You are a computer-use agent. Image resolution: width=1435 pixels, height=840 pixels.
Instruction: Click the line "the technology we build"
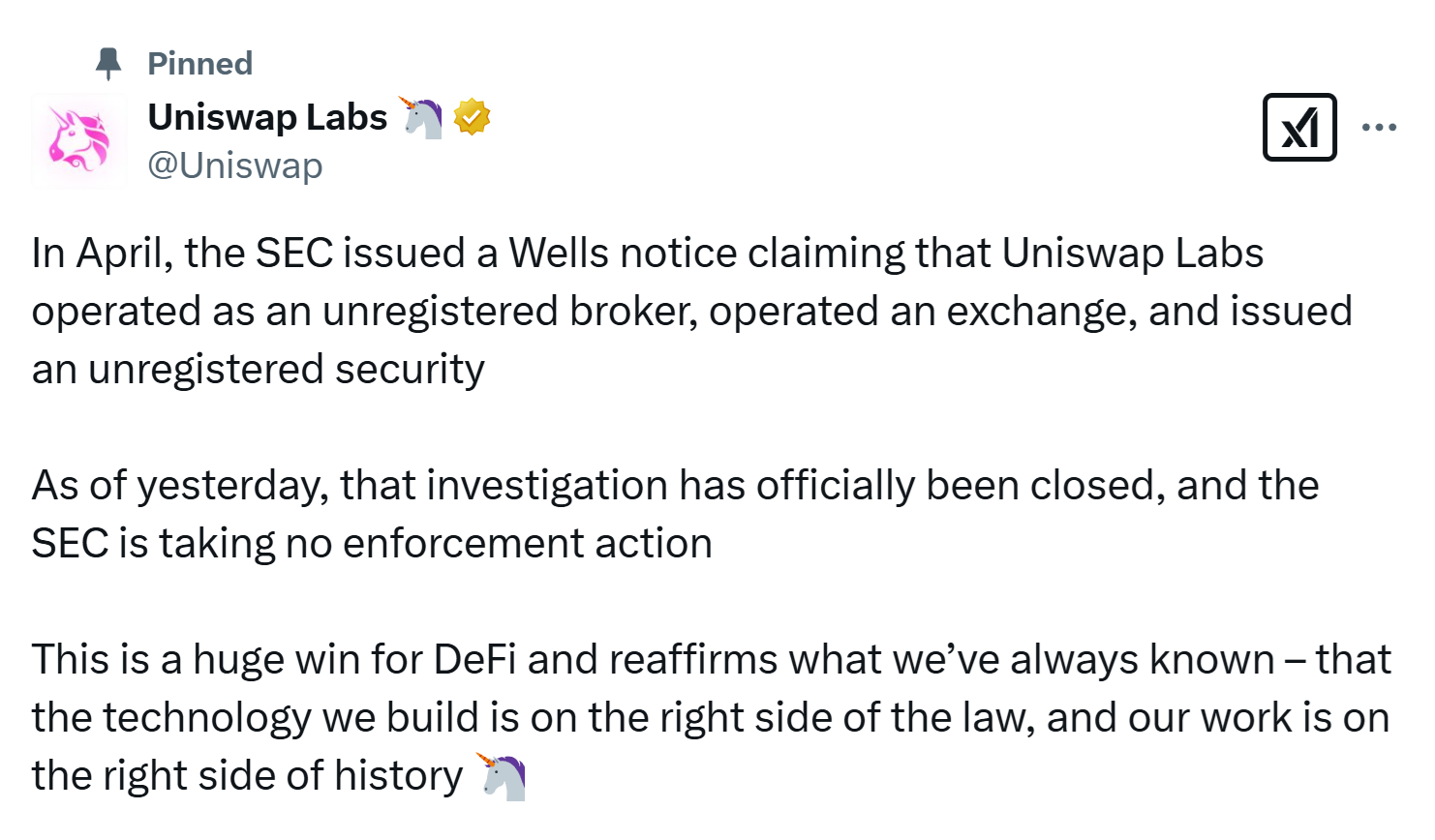[x=711, y=718]
